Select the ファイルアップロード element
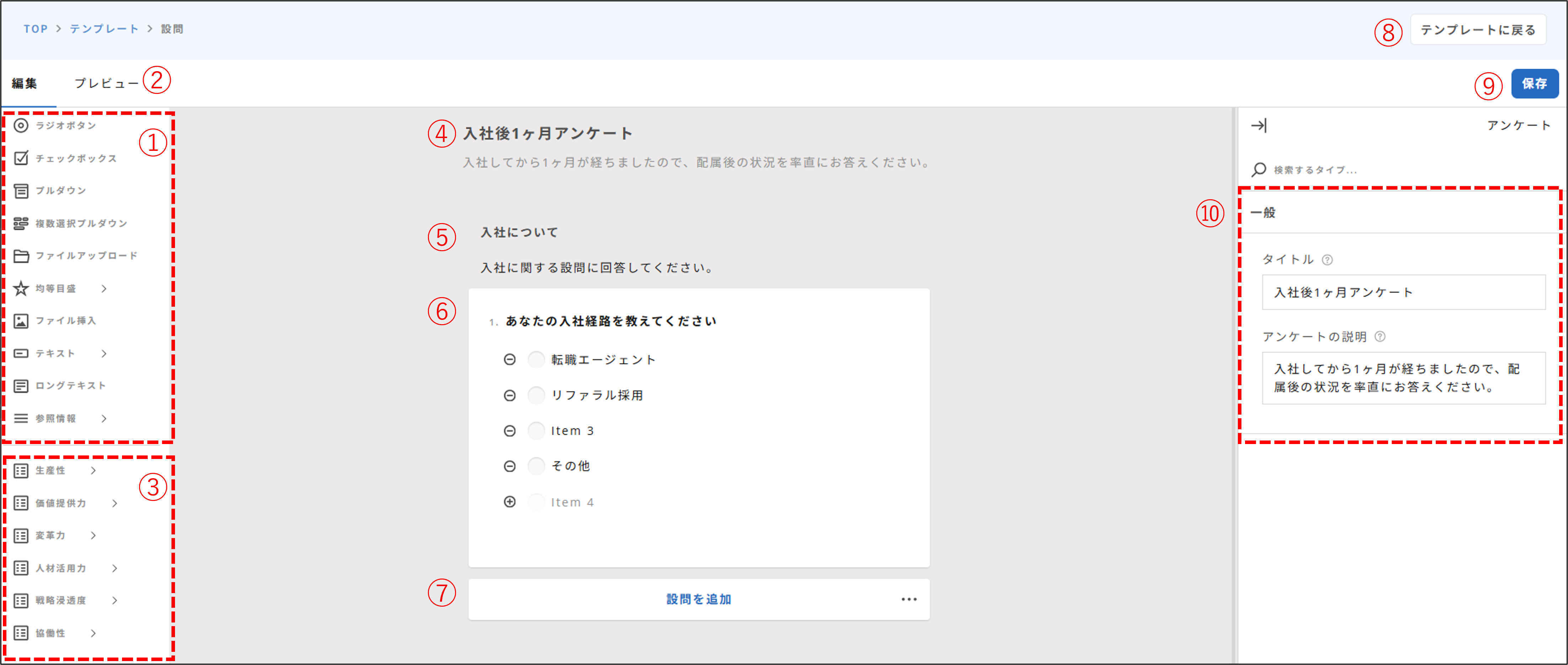This screenshot has width=1568, height=665. 85,255
